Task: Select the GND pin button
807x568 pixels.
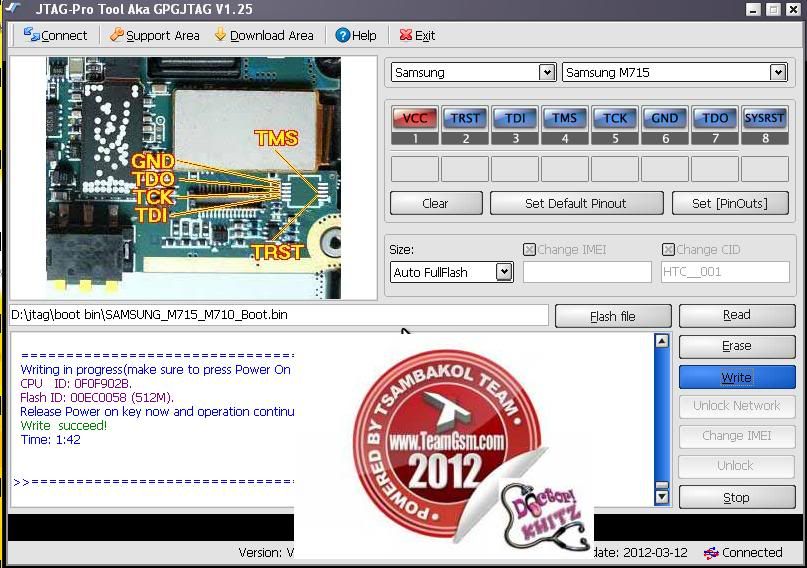Action: click(665, 118)
